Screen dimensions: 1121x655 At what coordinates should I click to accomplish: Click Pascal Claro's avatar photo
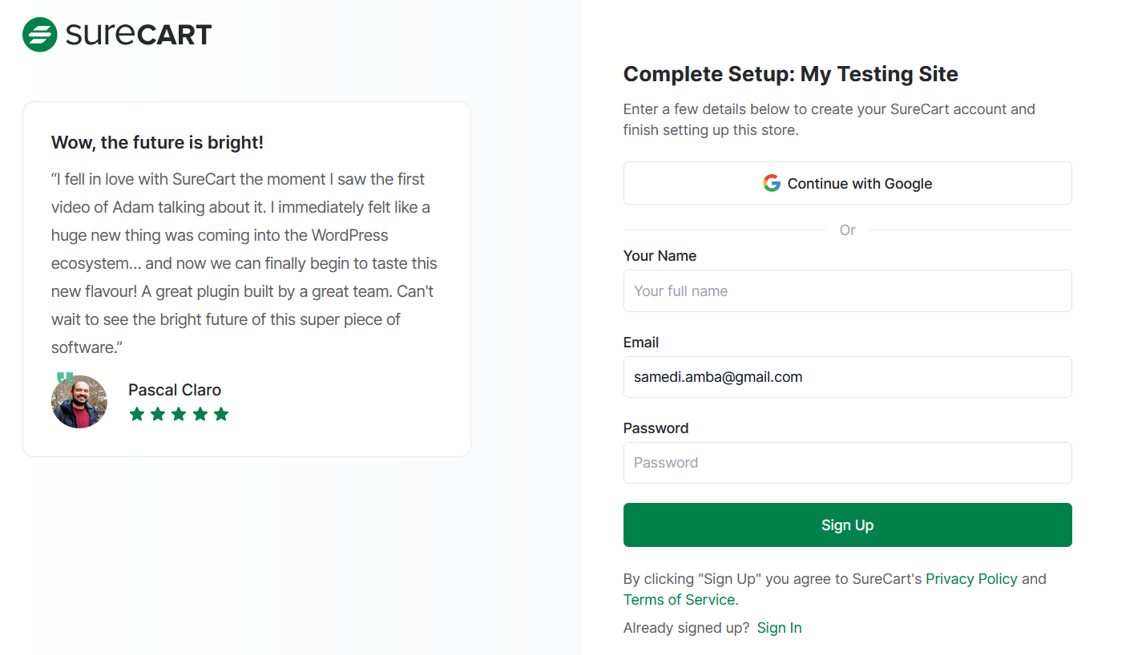[x=79, y=401]
